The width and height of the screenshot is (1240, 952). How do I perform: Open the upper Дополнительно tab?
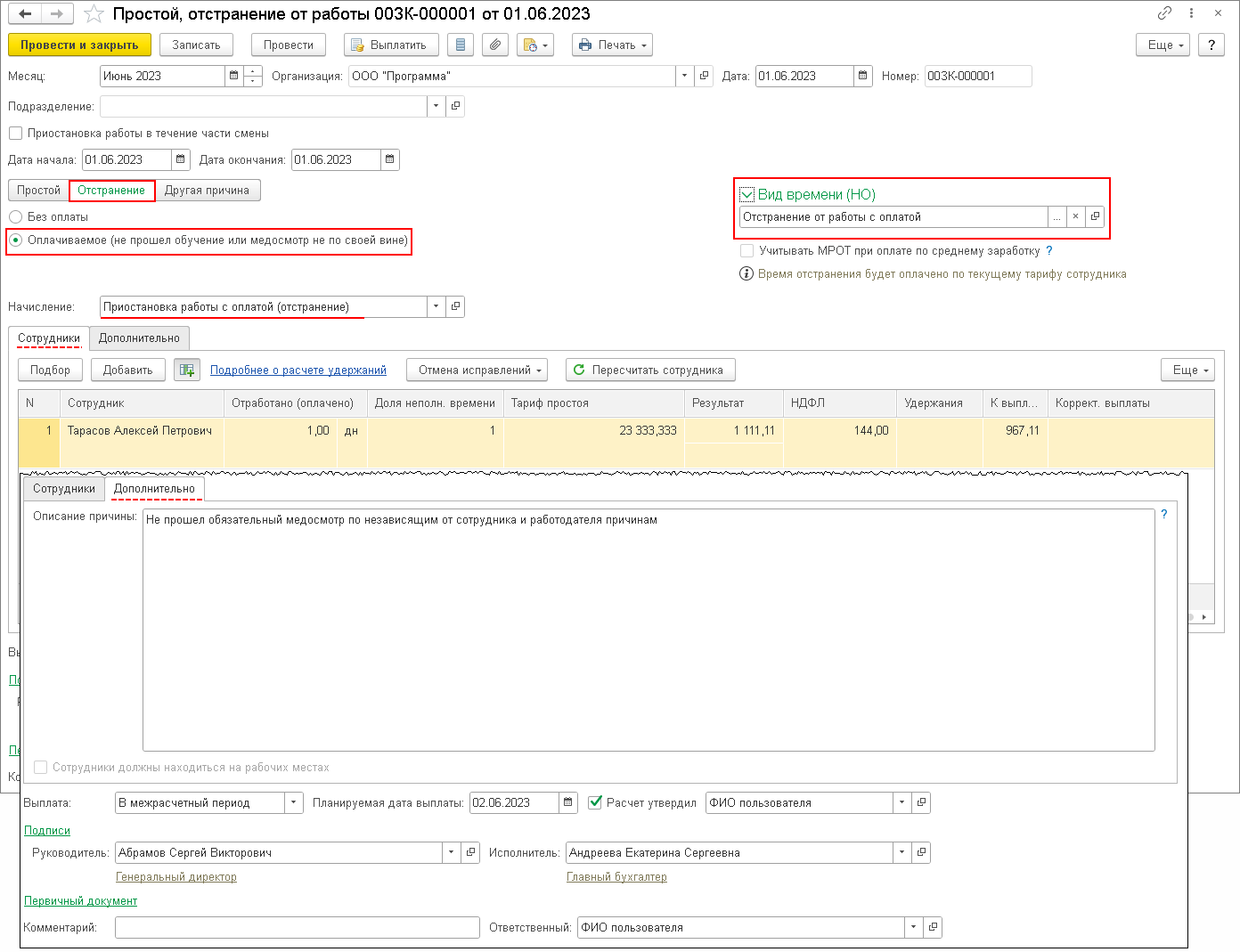click(x=139, y=338)
